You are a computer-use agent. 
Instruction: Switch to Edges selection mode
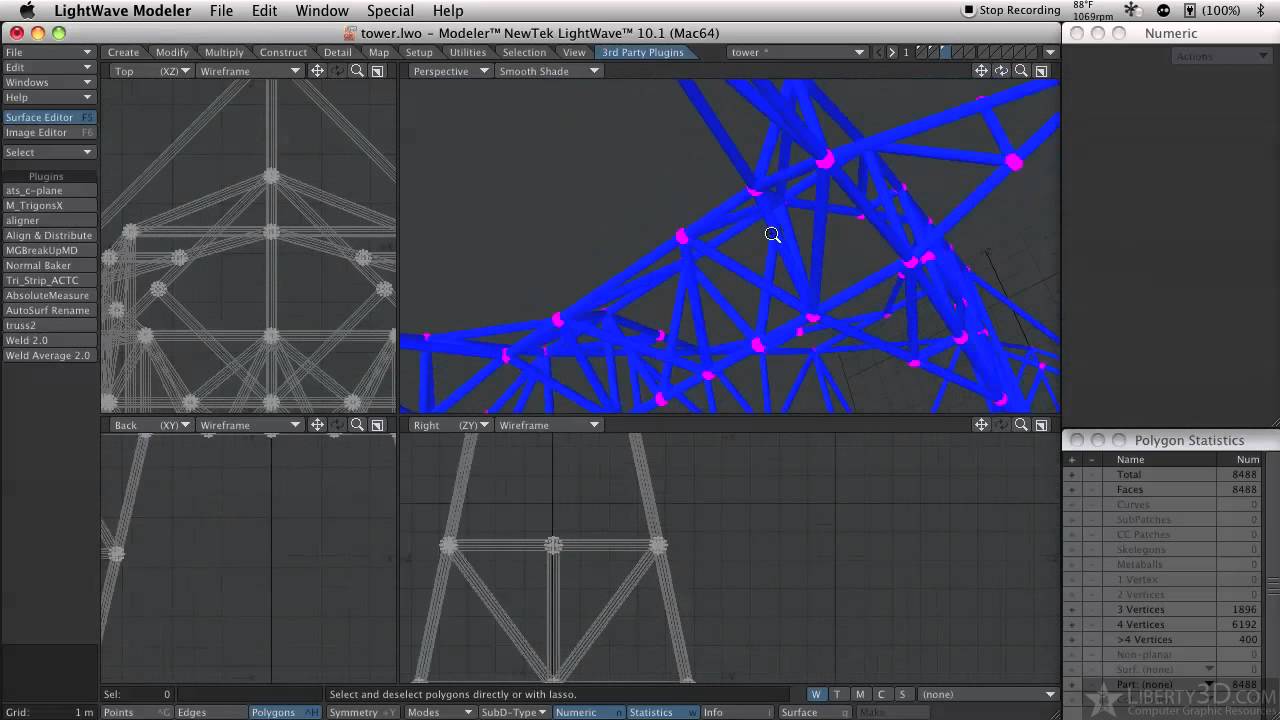(x=210, y=712)
